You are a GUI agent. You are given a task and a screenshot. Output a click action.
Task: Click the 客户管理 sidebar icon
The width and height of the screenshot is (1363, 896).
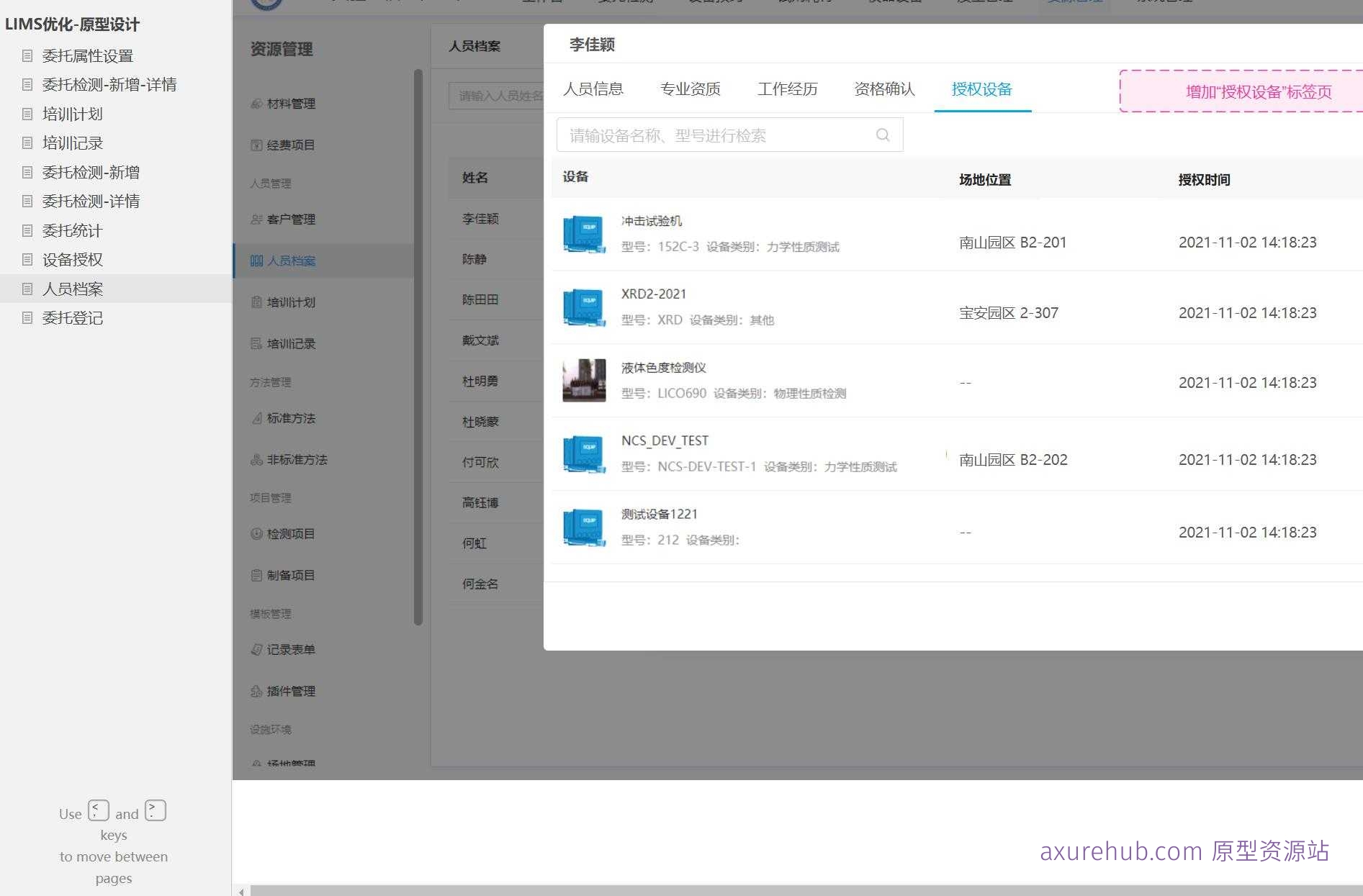[x=256, y=220]
